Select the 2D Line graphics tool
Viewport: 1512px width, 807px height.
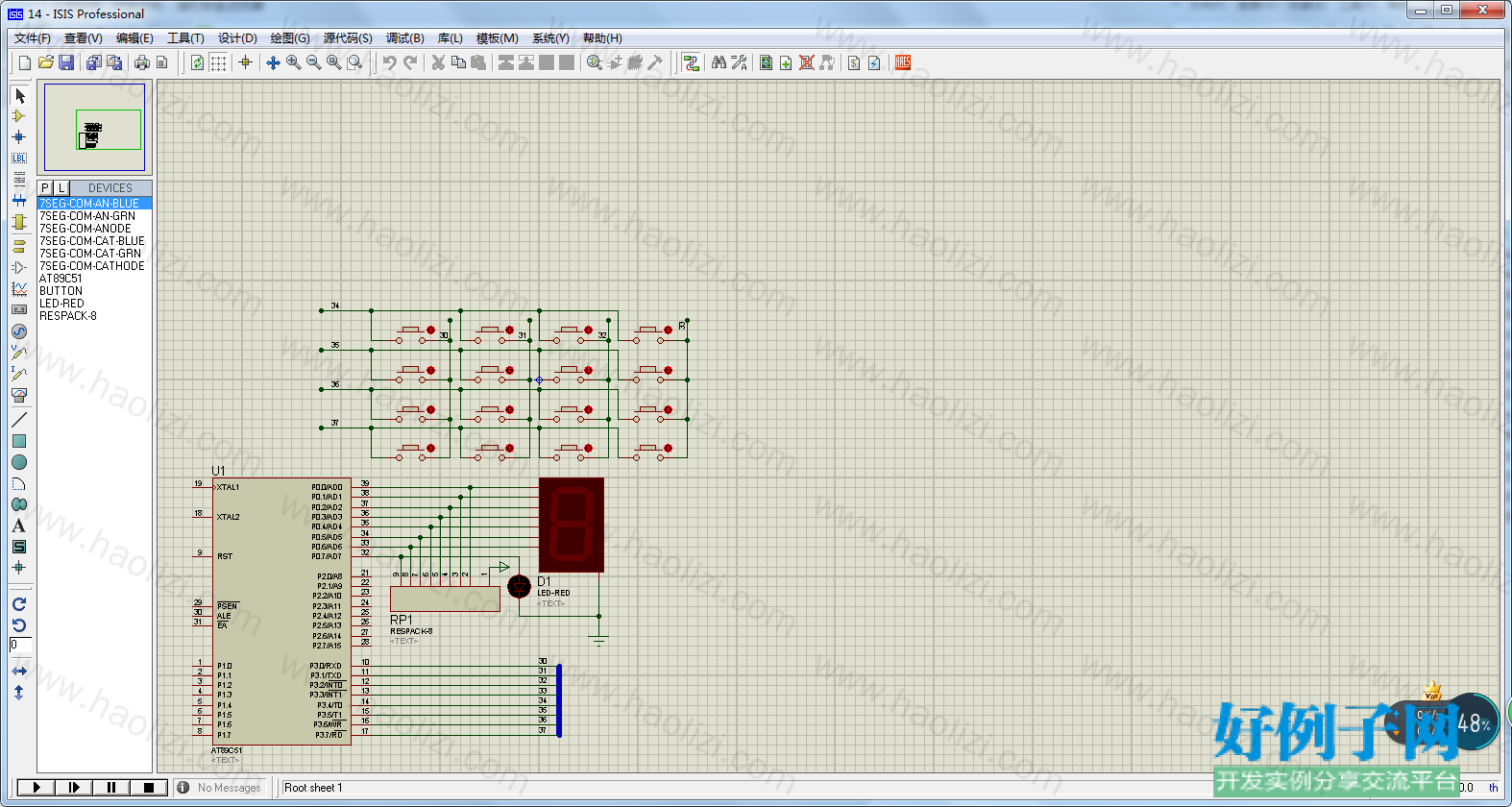tap(19, 420)
